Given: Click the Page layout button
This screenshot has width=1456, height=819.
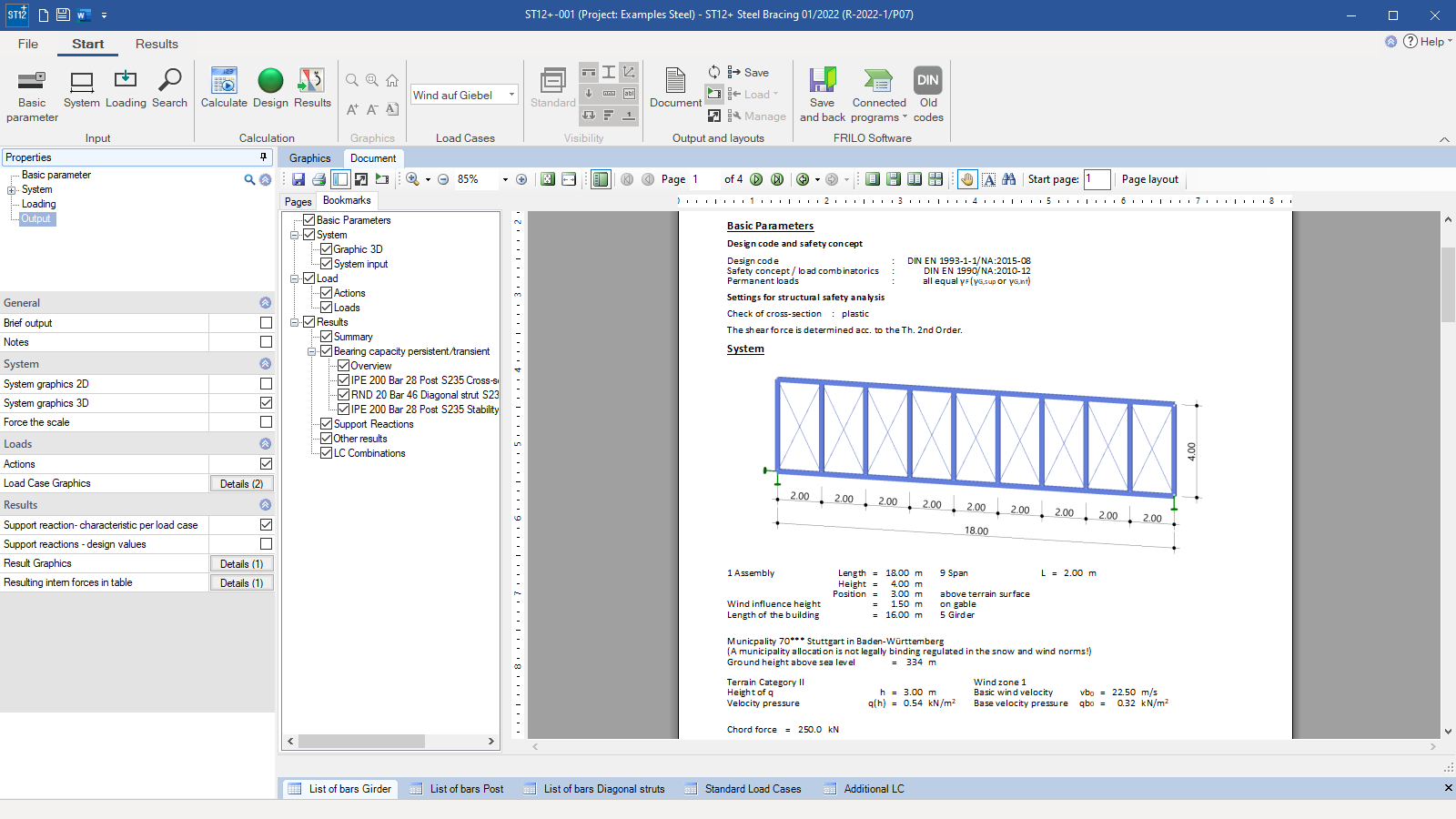Looking at the screenshot, I should click(1149, 179).
